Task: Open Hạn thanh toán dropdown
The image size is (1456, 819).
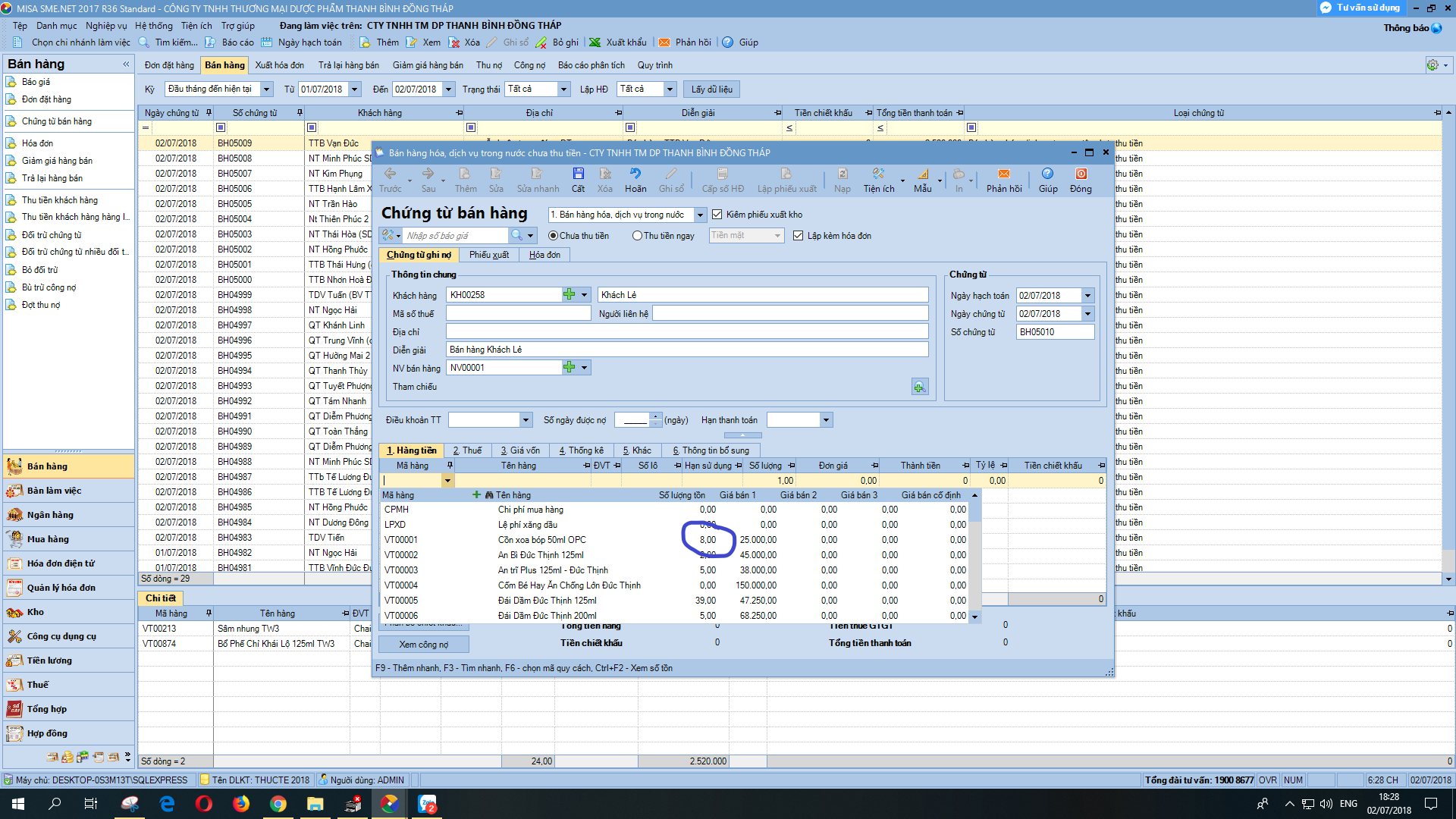Action: click(827, 420)
